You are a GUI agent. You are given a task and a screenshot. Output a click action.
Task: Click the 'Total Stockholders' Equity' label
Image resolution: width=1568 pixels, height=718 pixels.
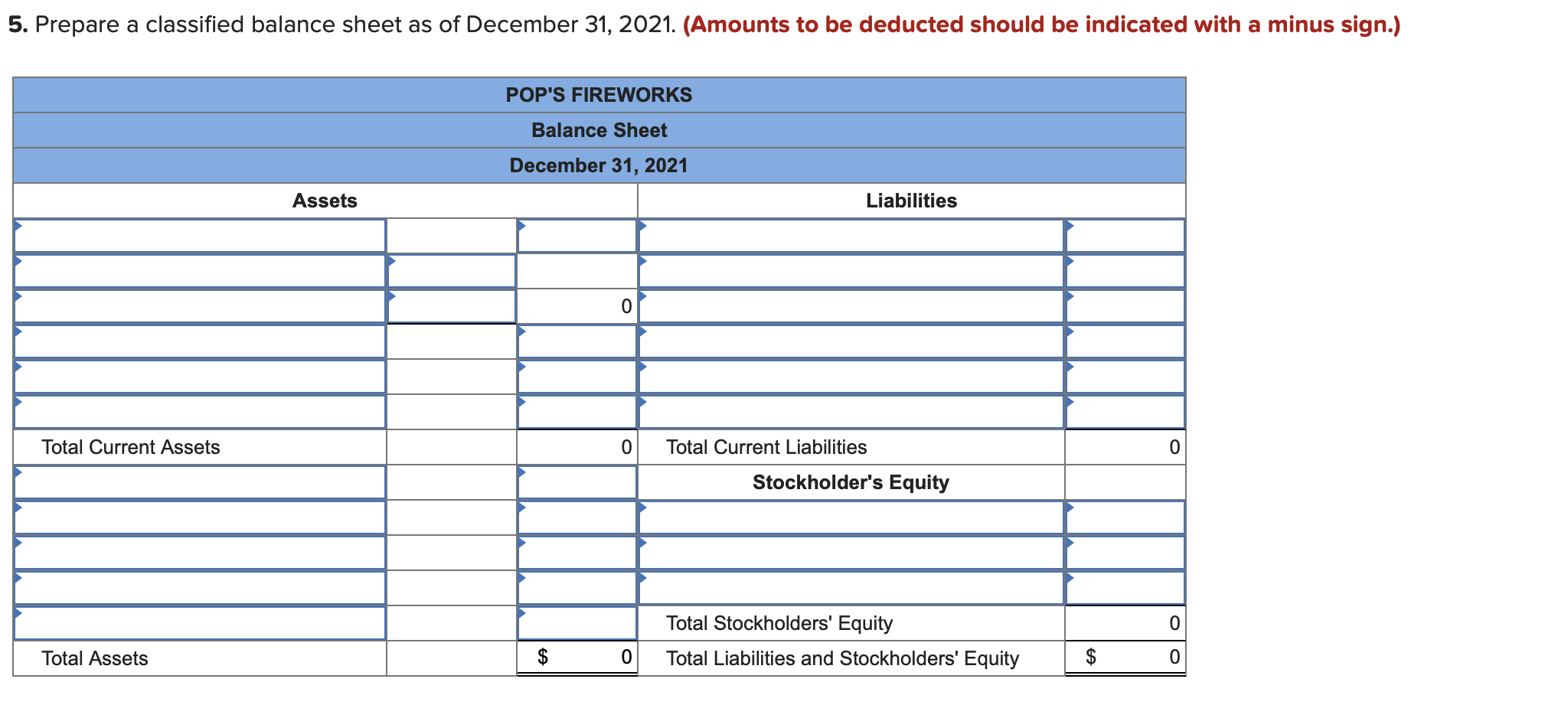coord(779,623)
